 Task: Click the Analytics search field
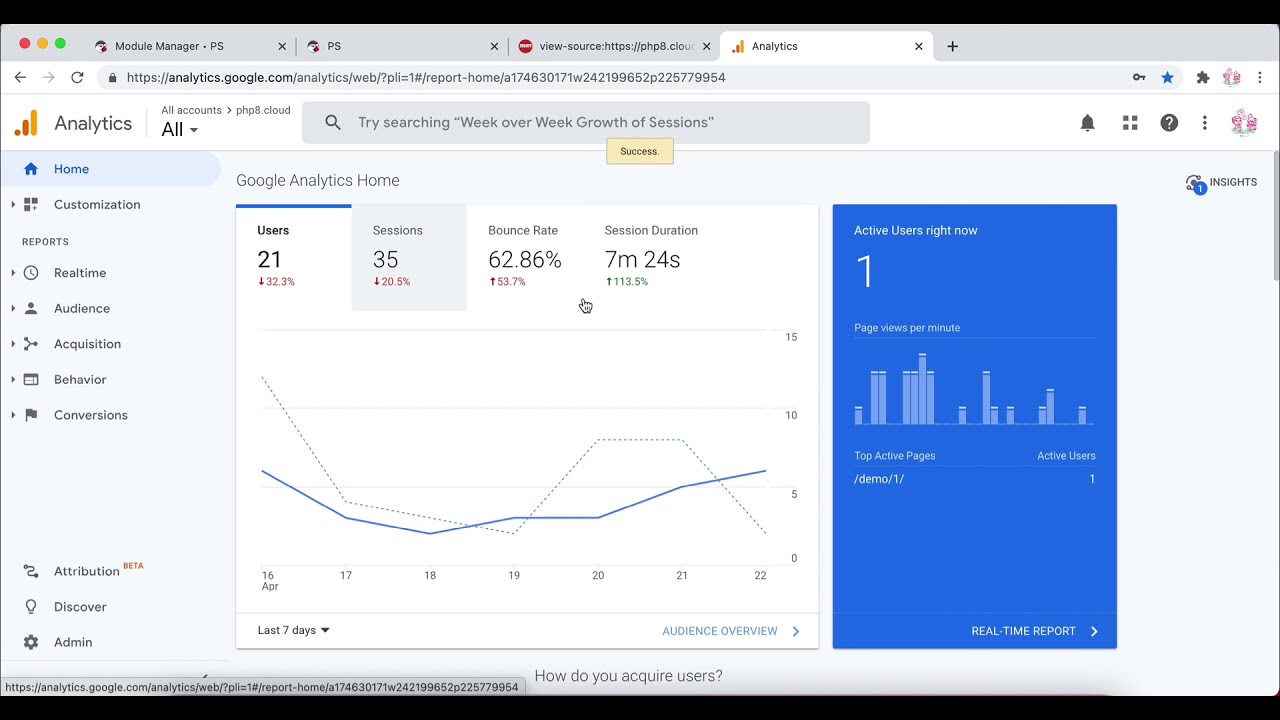click(586, 122)
